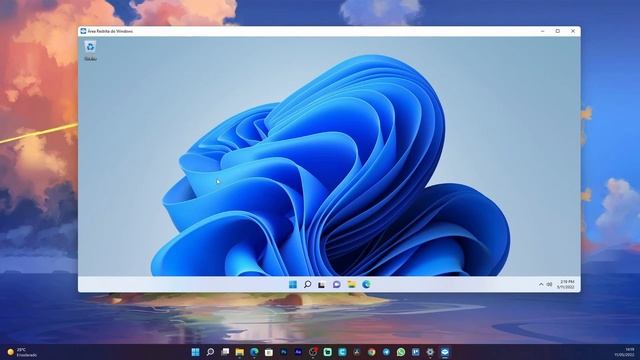Open host Task View on bottom taskbar

click(x=225, y=352)
